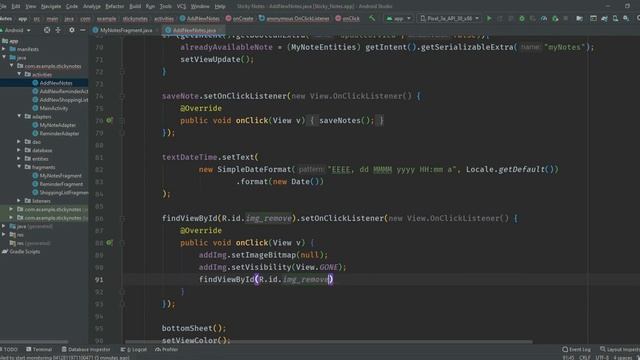Open the Event Log
This screenshot has width=640, height=360.
(x=576, y=349)
